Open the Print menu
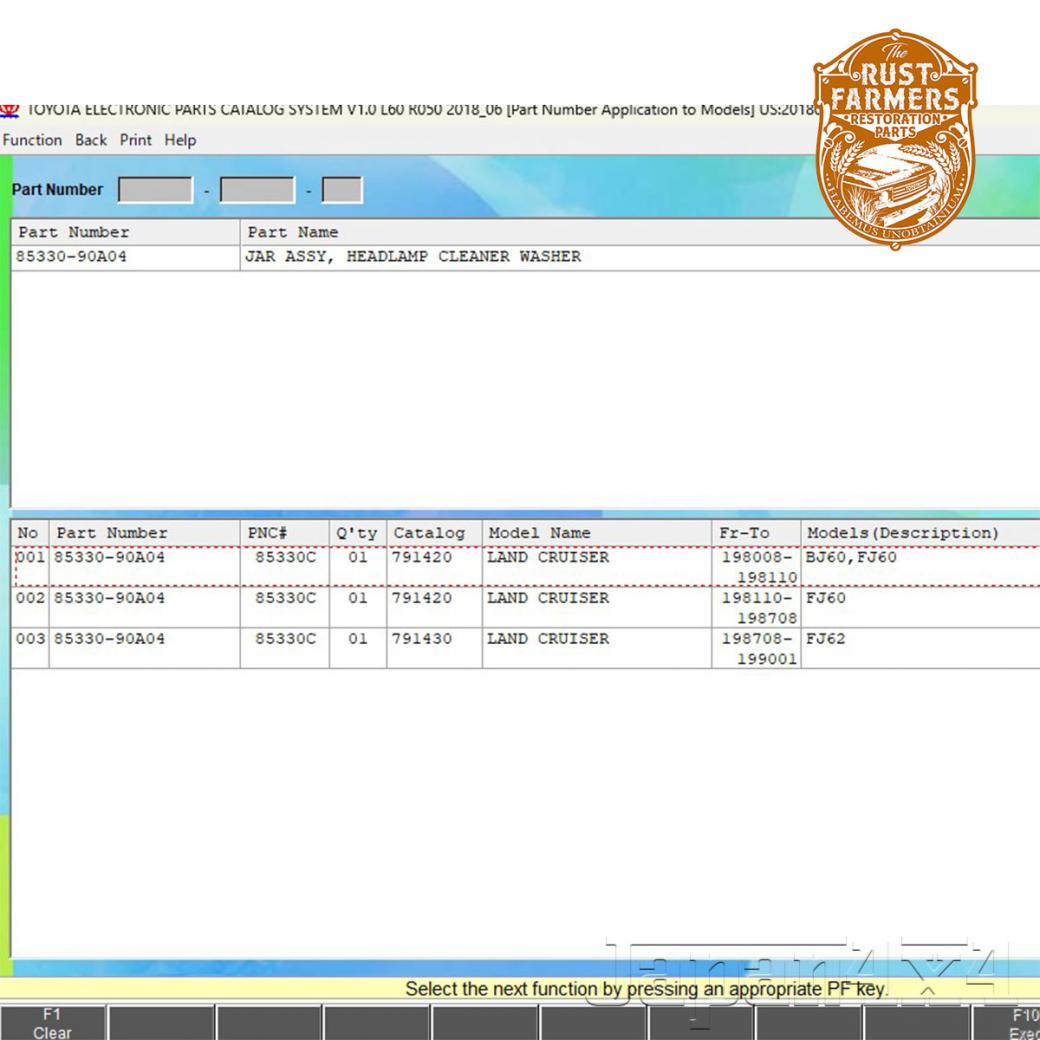The width and height of the screenshot is (1040, 1040). click(135, 140)
